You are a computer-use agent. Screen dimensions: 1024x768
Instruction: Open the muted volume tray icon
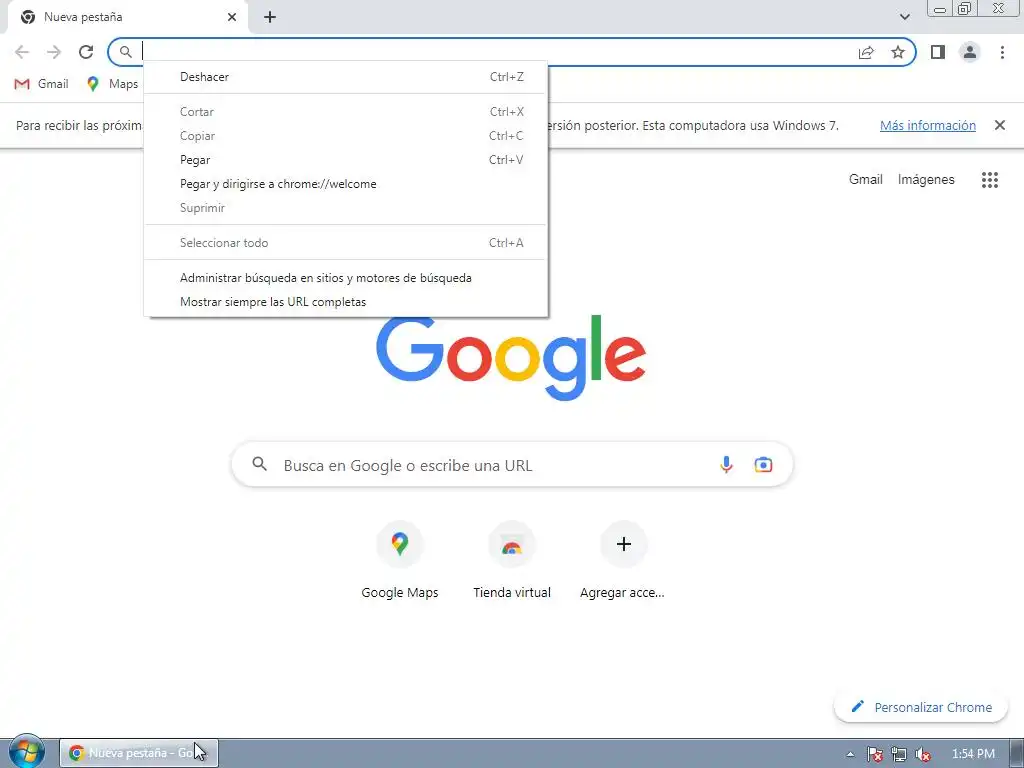pyautogui.click(x=923, y=754)
